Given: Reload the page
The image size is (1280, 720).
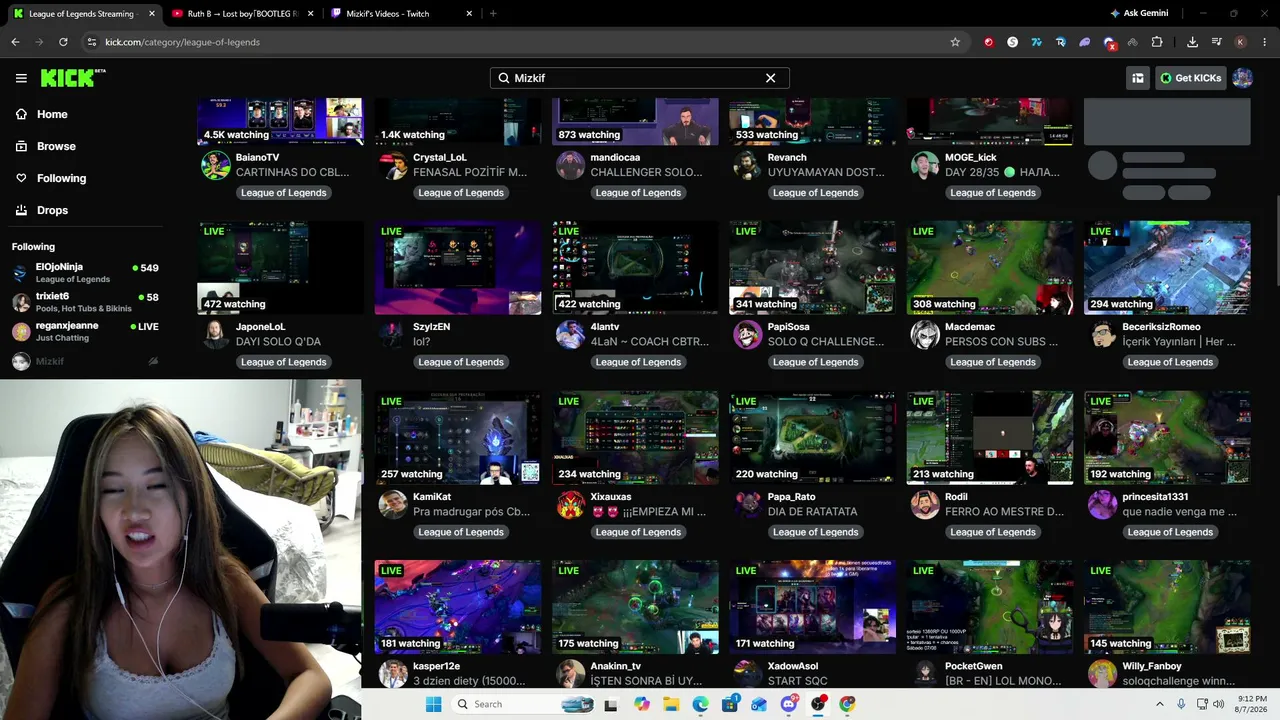Looking at the screenshot, I should [x=63, y=42].
